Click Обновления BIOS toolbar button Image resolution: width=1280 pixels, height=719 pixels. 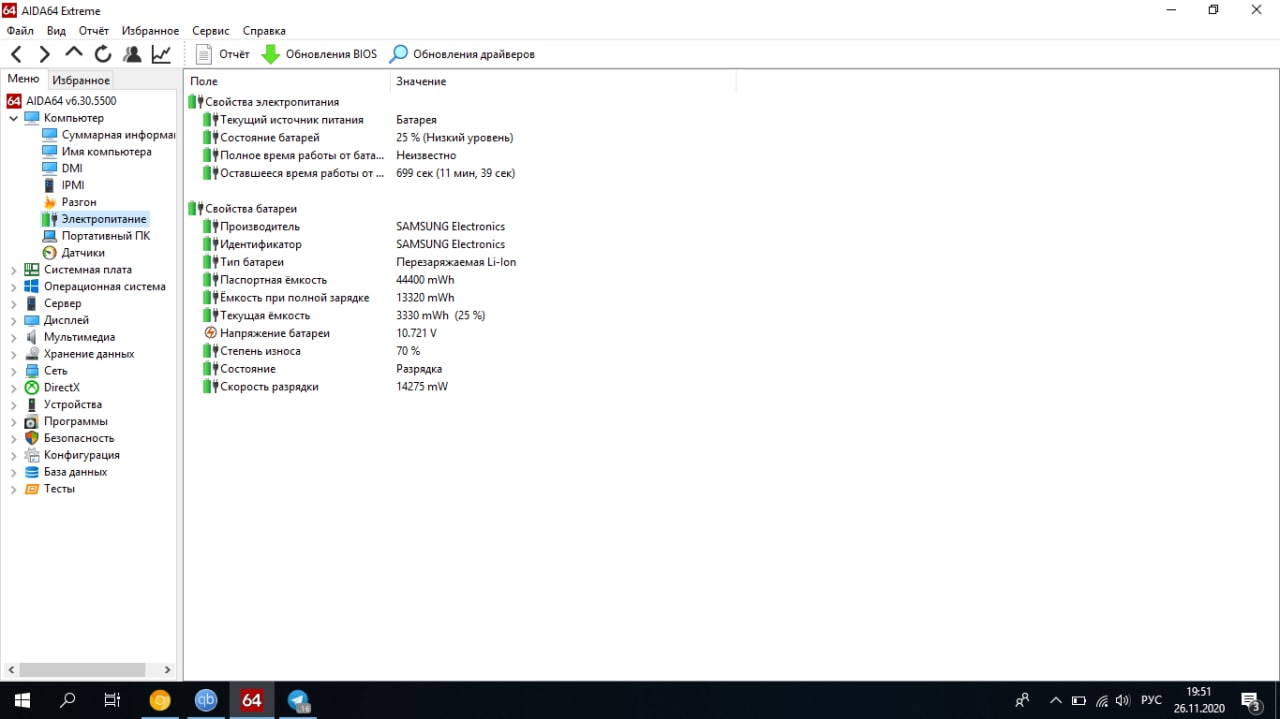[x=319, y=54]
